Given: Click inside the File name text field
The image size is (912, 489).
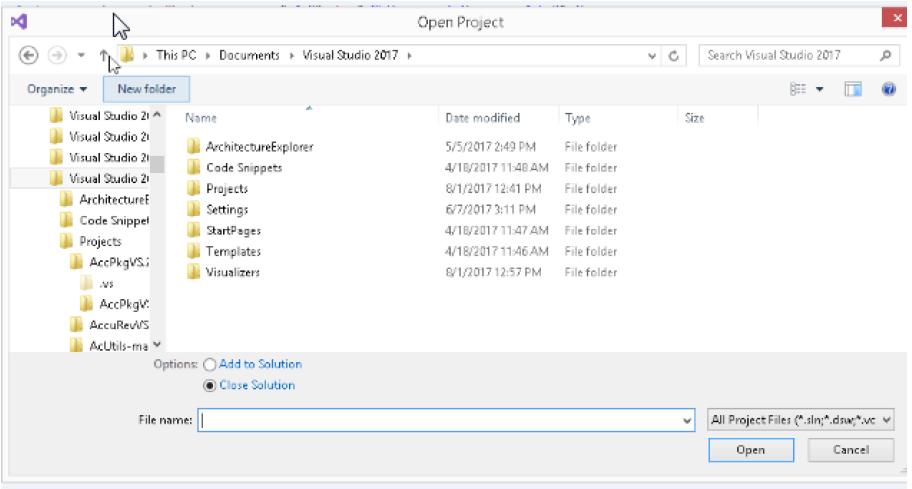Looking at the screenshot, I should (440, 421).
